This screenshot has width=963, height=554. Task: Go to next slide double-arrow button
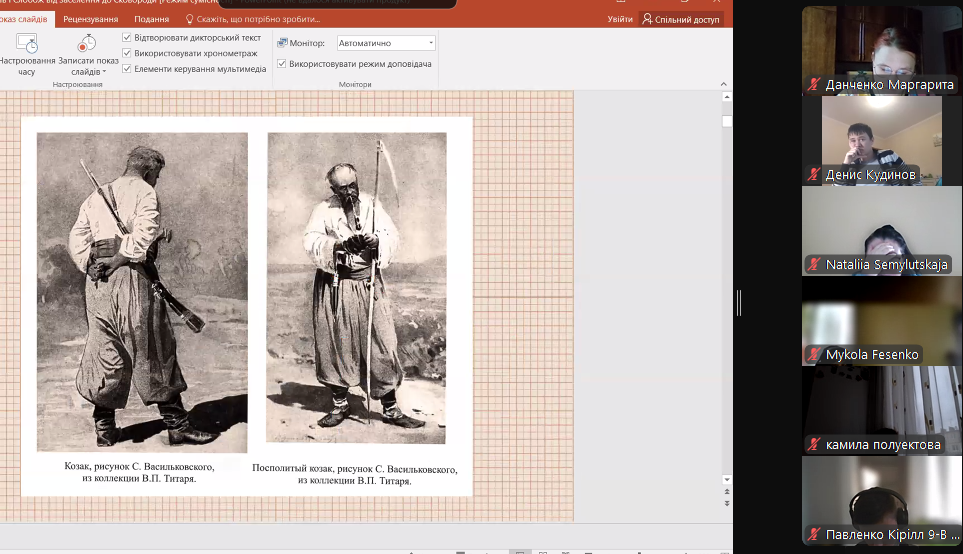click(x=727, y=503)
